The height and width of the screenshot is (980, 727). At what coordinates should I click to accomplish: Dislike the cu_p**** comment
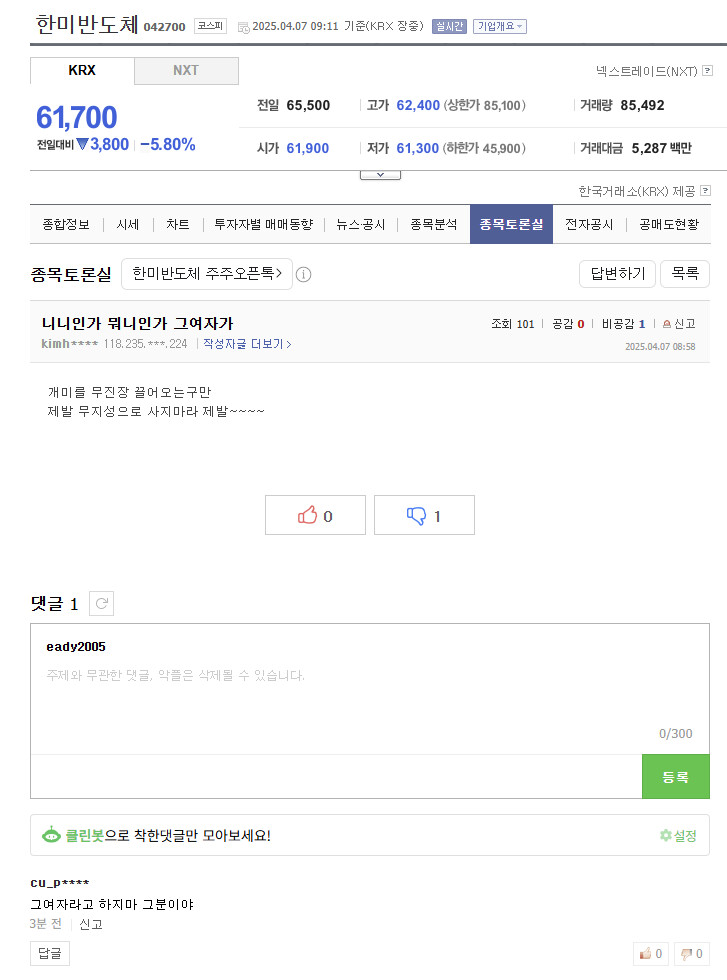pyautogui.click(x=692, y=954)
